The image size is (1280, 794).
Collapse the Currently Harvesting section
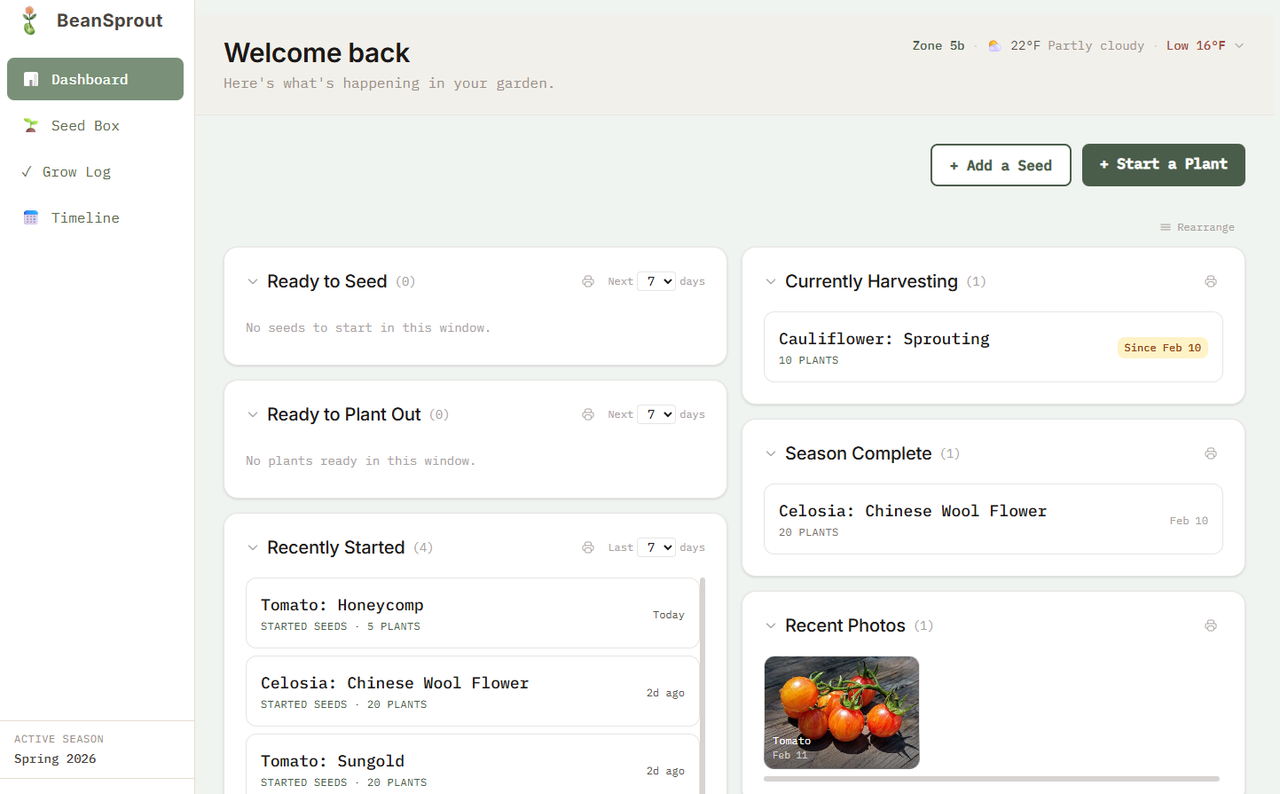coord(770,282)
